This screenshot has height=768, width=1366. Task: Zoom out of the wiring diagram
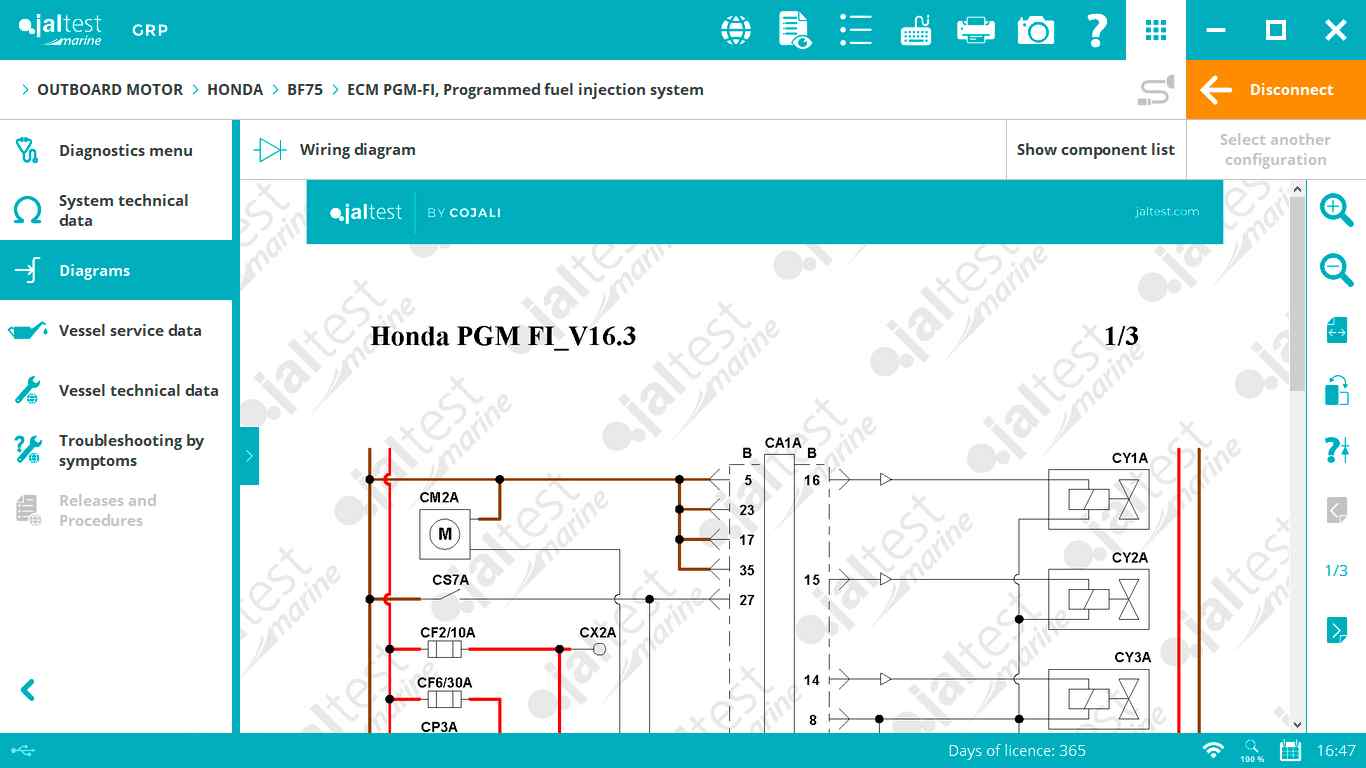[x=1336, y=270]
